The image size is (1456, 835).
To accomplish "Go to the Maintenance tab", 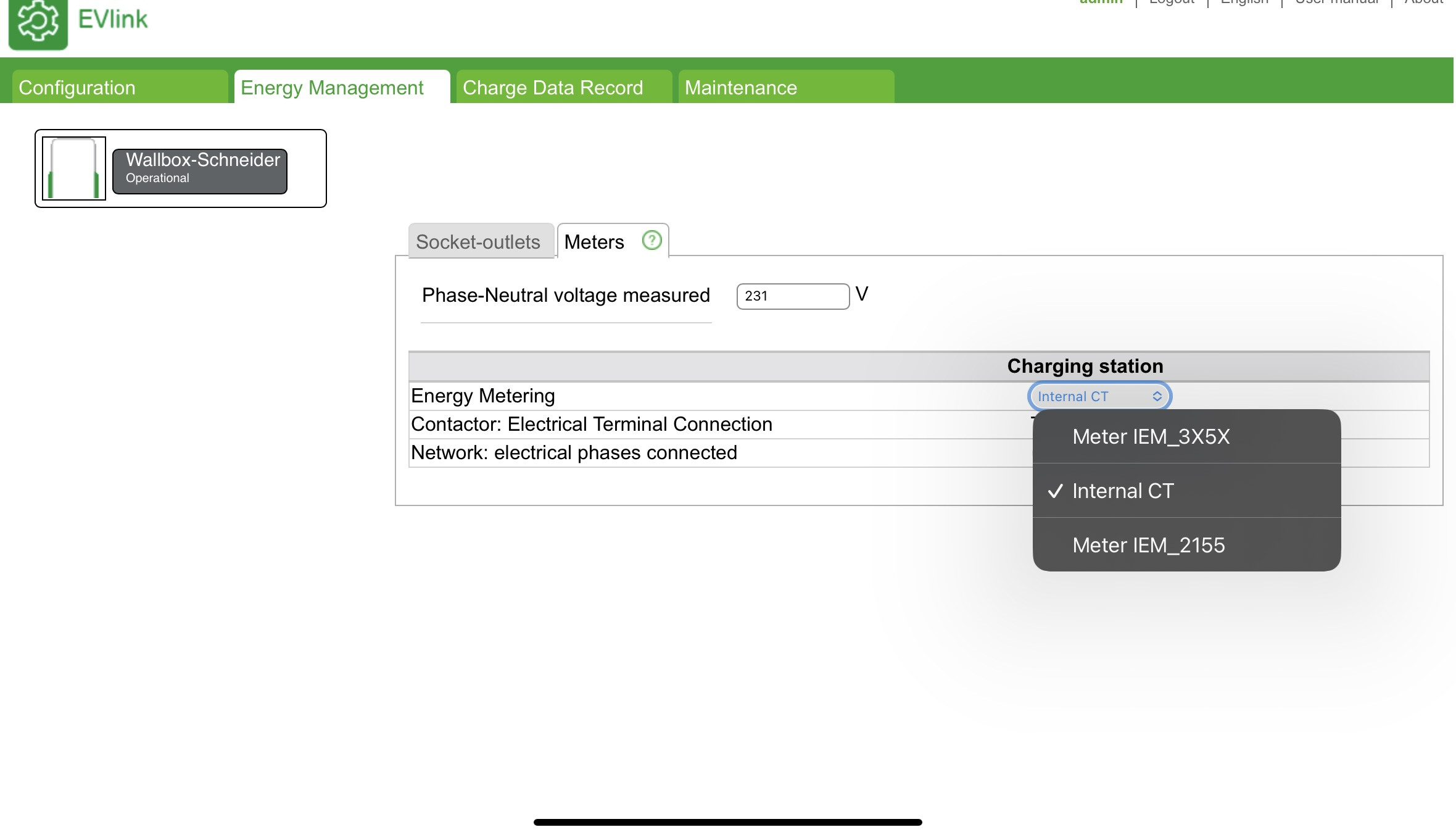I will 786,88.
